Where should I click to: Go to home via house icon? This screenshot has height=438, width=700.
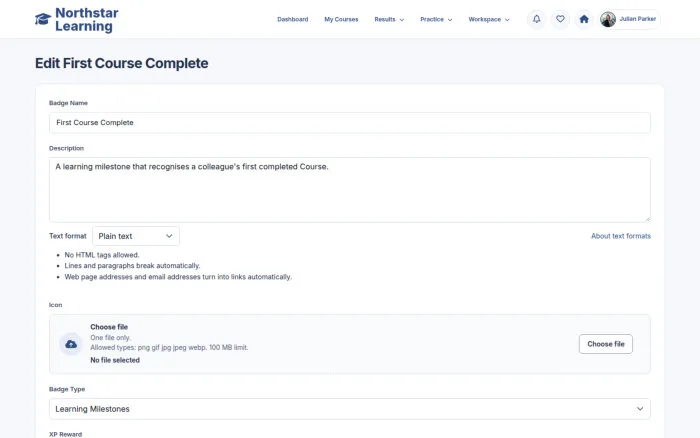[x=584, y=19]
